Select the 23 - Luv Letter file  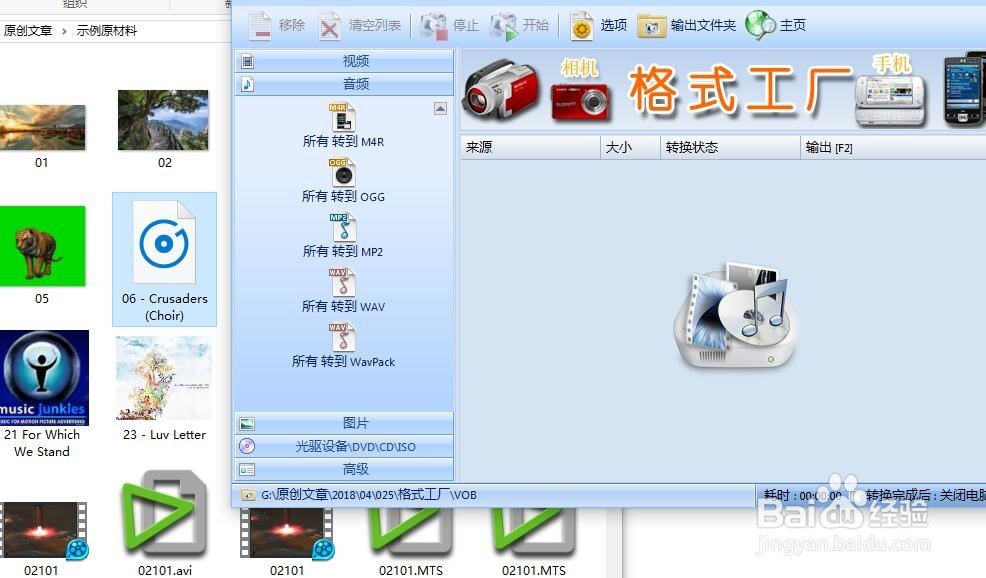coord(164,389)
